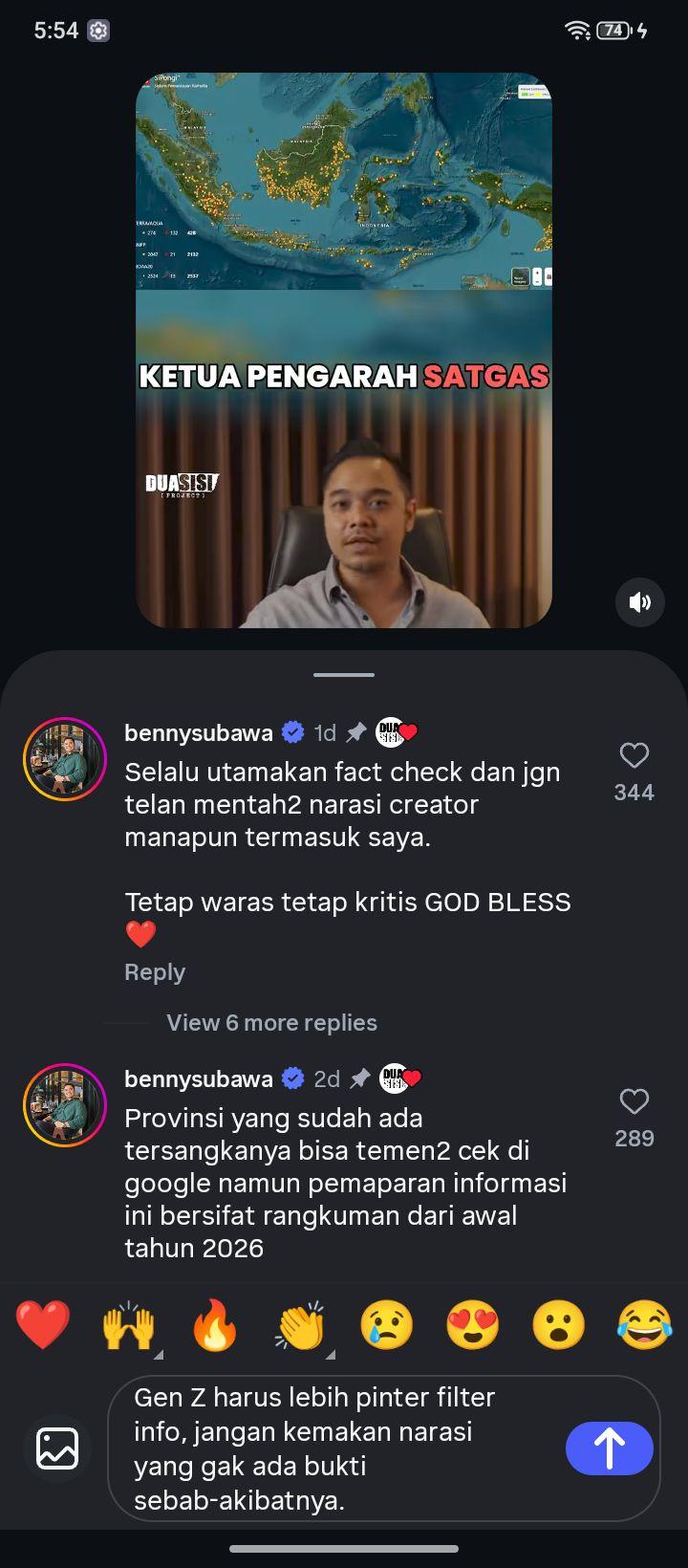Mute the video with the speaker icon
The height and width of the screenshot is (1568, 688).
coord(639,601)
